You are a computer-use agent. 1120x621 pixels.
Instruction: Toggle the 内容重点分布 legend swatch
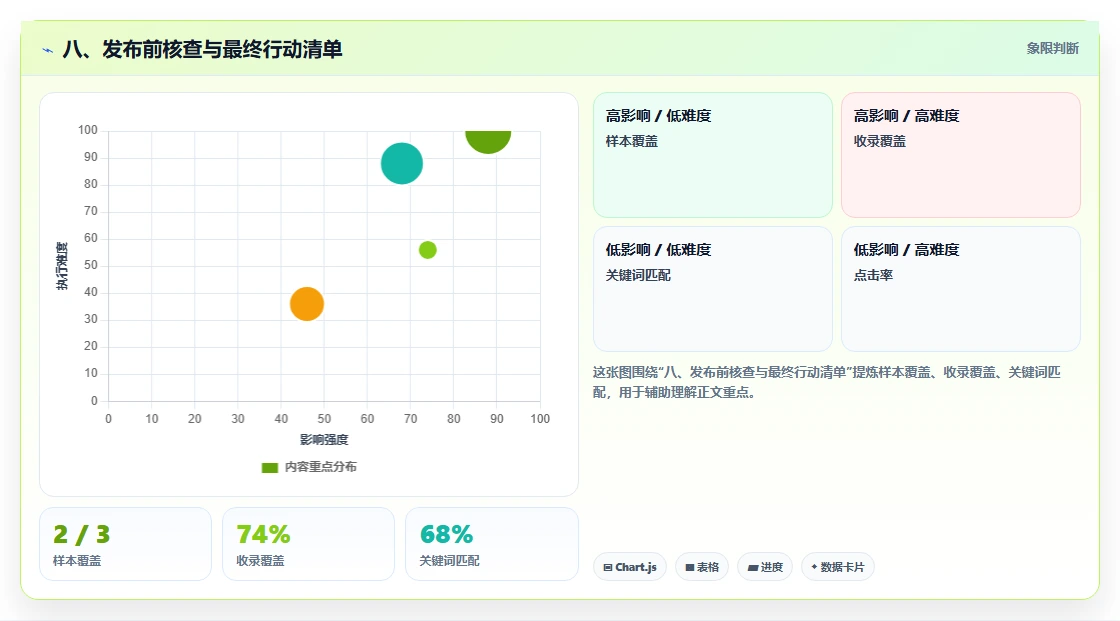tap(270, 467)
